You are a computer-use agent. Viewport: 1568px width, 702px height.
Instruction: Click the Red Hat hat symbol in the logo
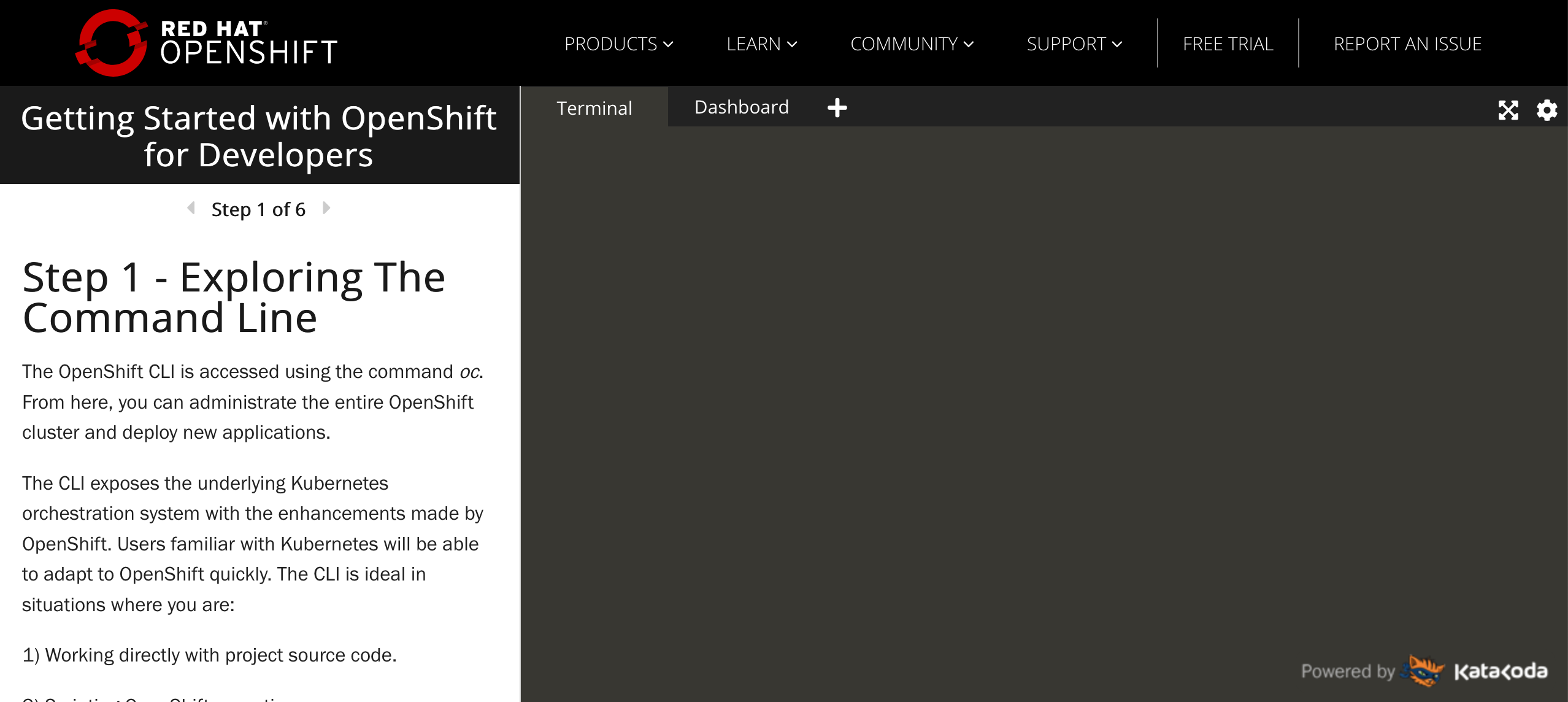112,42
